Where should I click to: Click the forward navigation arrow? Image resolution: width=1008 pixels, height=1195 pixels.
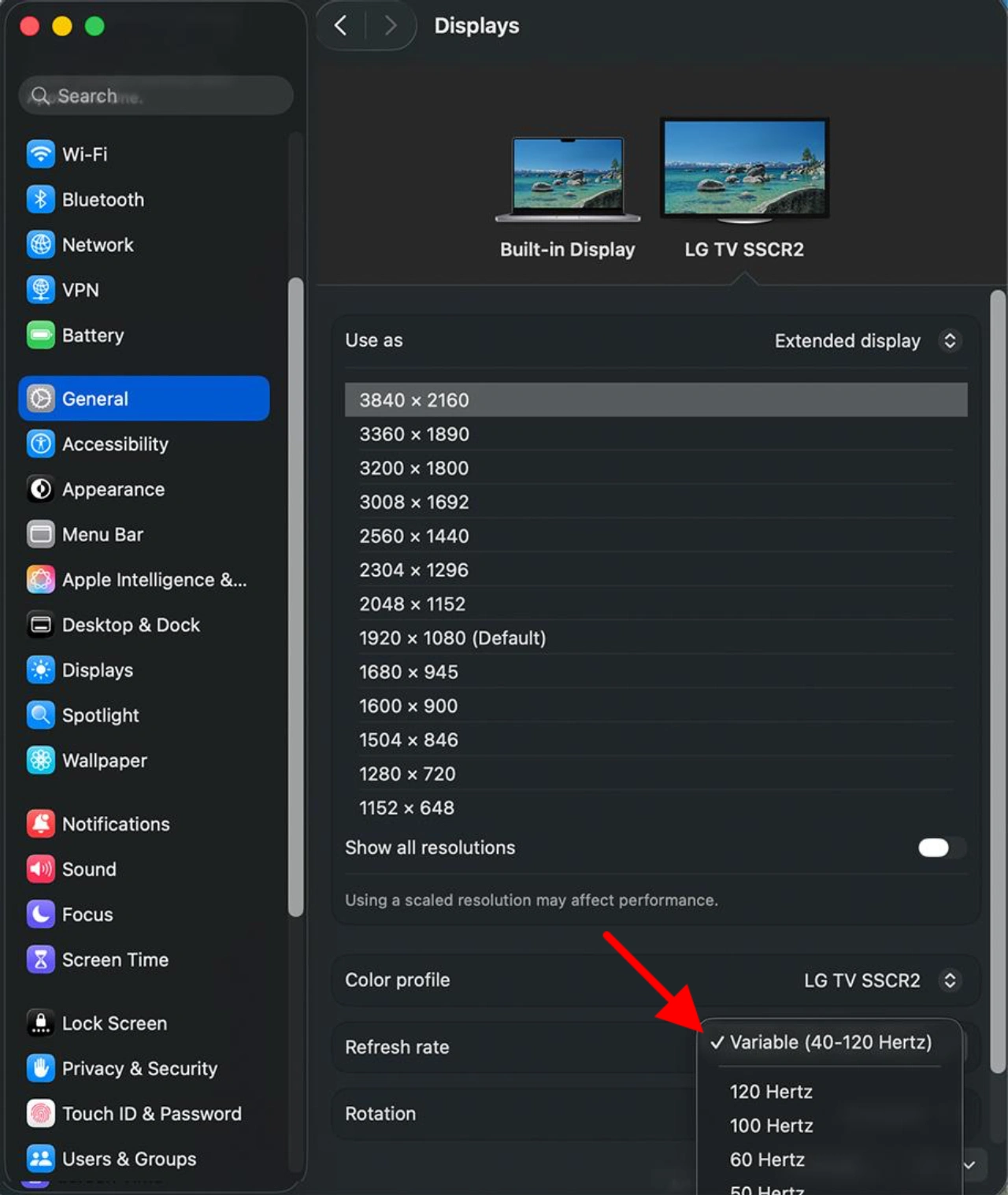pos(391,24)
